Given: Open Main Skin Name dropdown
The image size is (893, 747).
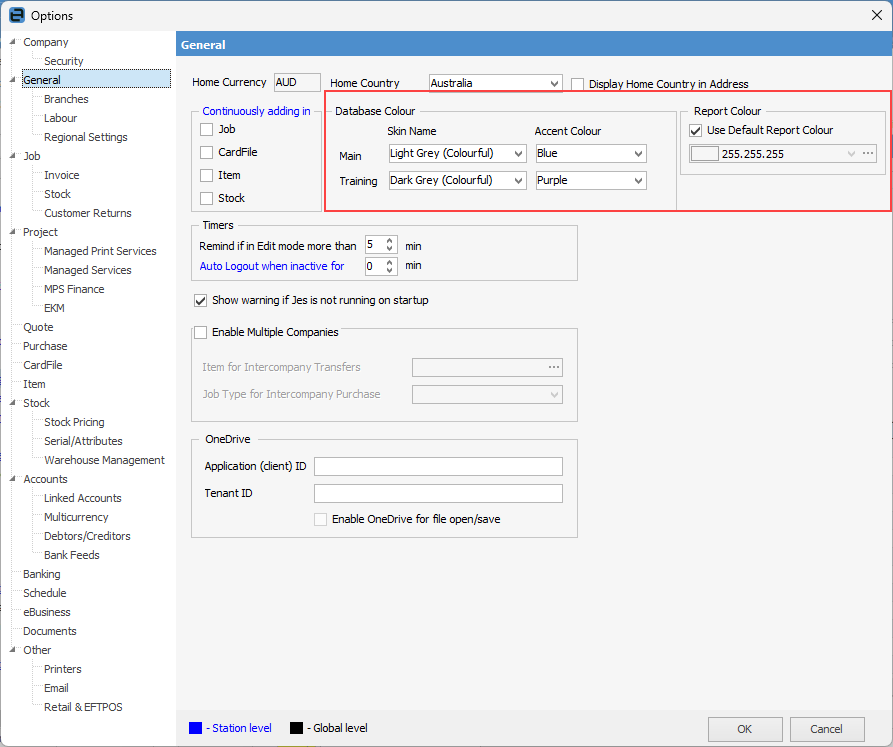Looking at the screenshot, I should [x=518, y=154].
